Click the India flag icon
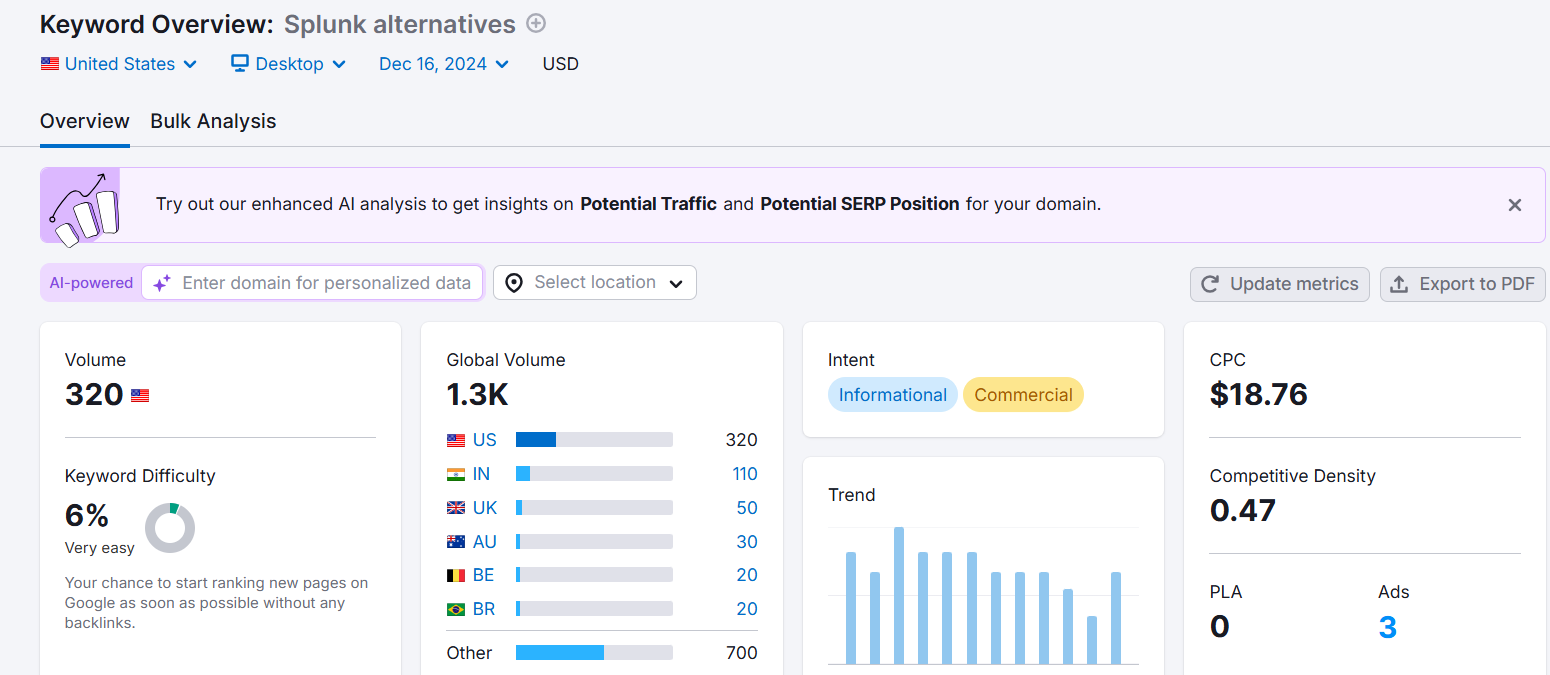 [456, 474]
